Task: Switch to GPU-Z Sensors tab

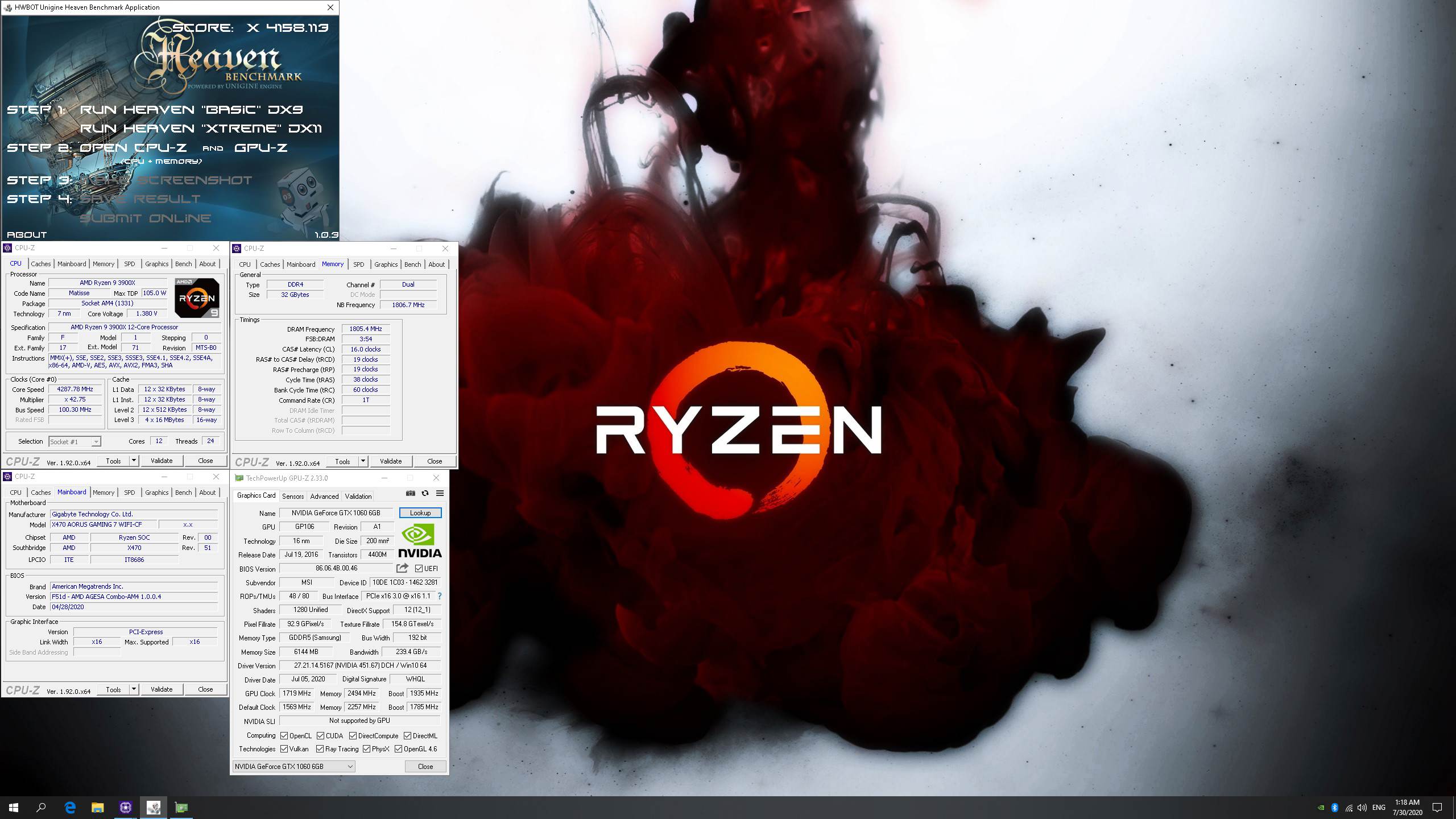Action: tap(293, 496)
